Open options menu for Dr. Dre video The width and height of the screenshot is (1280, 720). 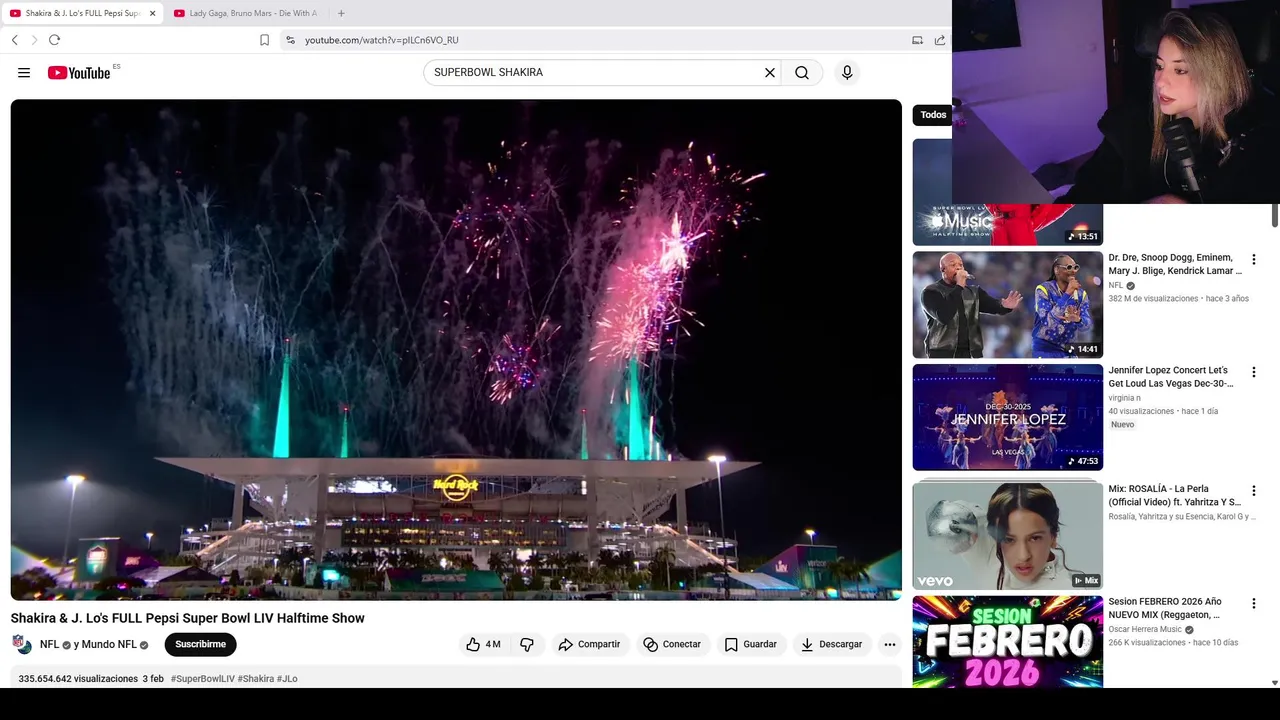point(1253,260)
